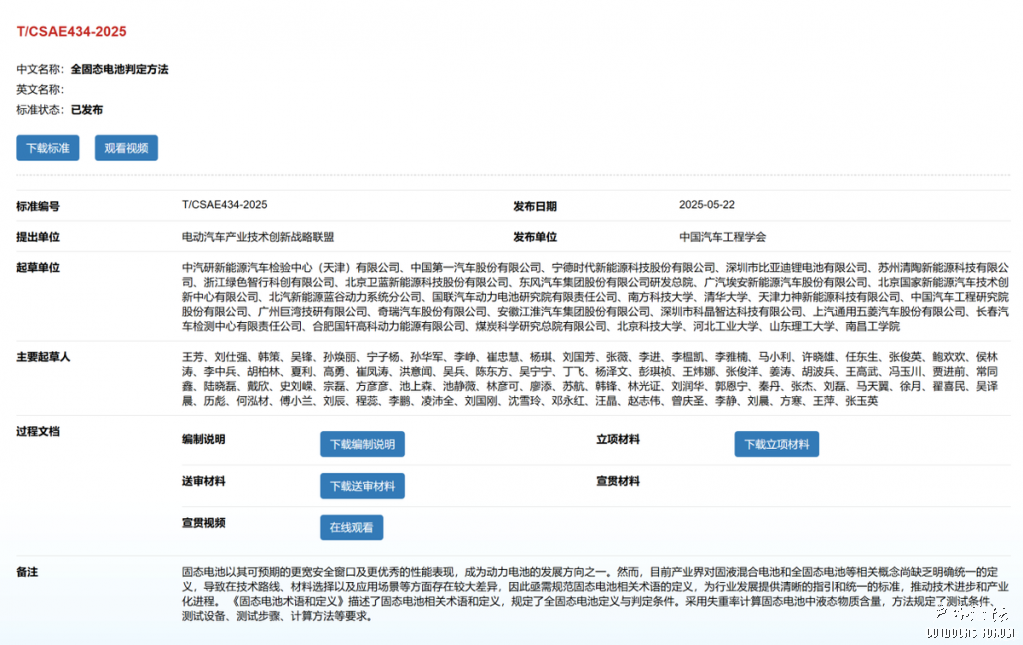The height and width of the screenshot is (645, 1023).
Task: Download via 下载编制说明 button
Action: [362, 444]
